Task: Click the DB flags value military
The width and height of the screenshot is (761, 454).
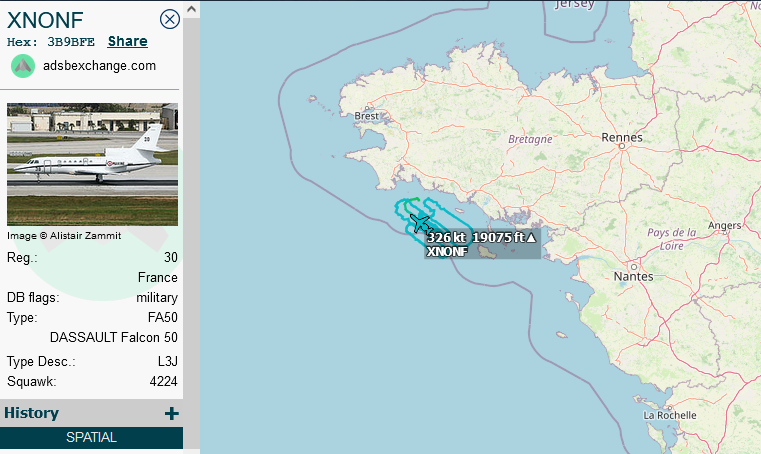Action: point(157,297)
